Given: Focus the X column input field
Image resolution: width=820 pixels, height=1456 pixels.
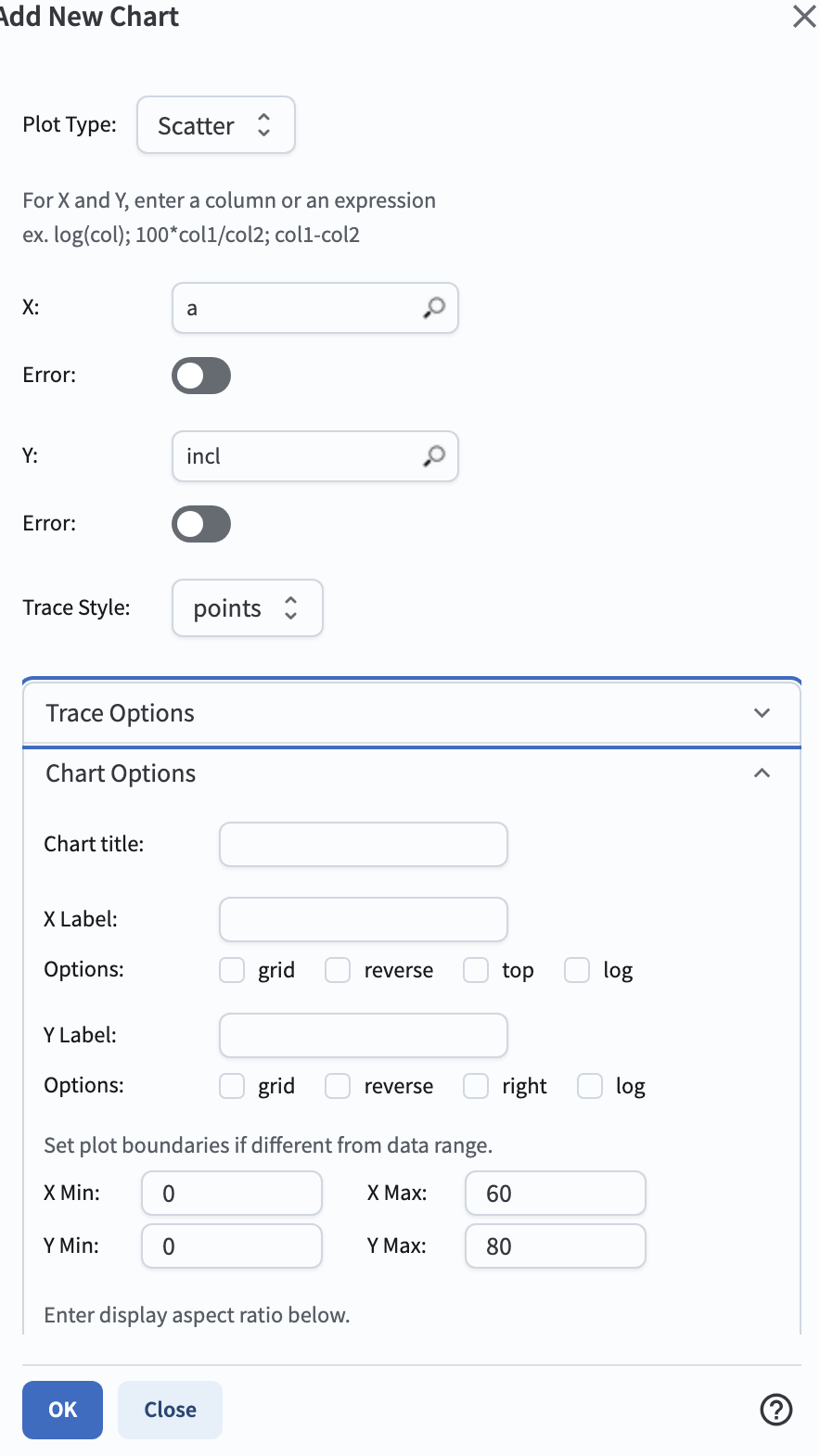Looking at the screenshot, I should point(315,308).
